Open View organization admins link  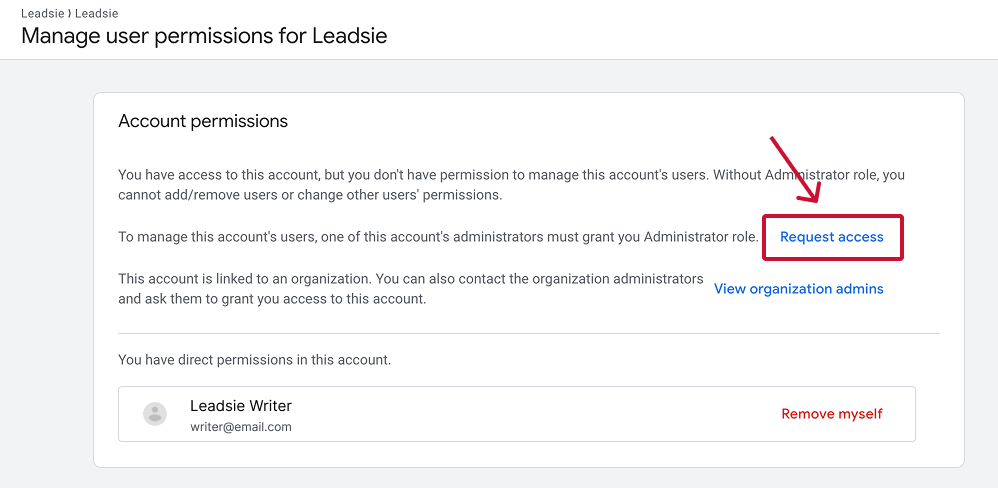tap(798, 289)
